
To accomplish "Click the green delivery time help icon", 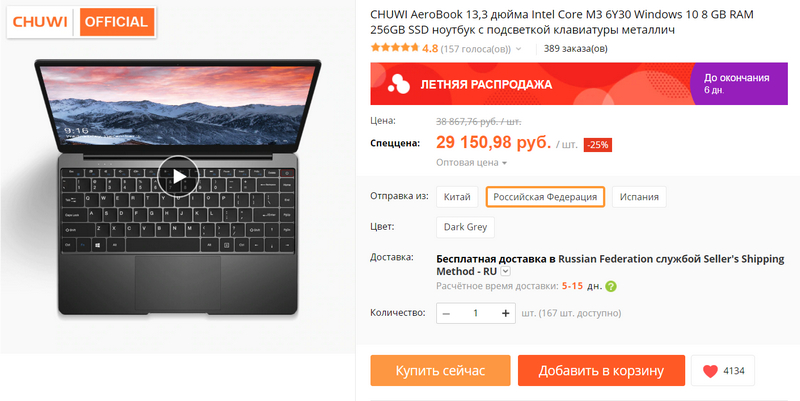I will pyautogui.click(x=611, y=286).
